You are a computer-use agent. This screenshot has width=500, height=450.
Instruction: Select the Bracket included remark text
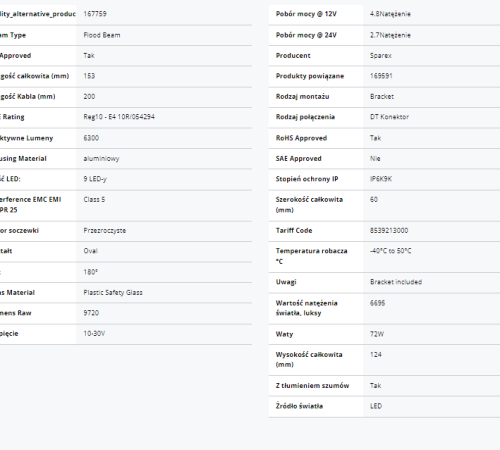pos(396,282)
